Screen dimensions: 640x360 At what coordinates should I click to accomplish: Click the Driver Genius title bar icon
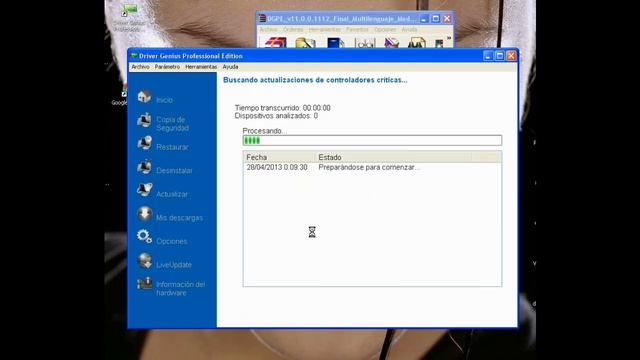click(134, 56)
